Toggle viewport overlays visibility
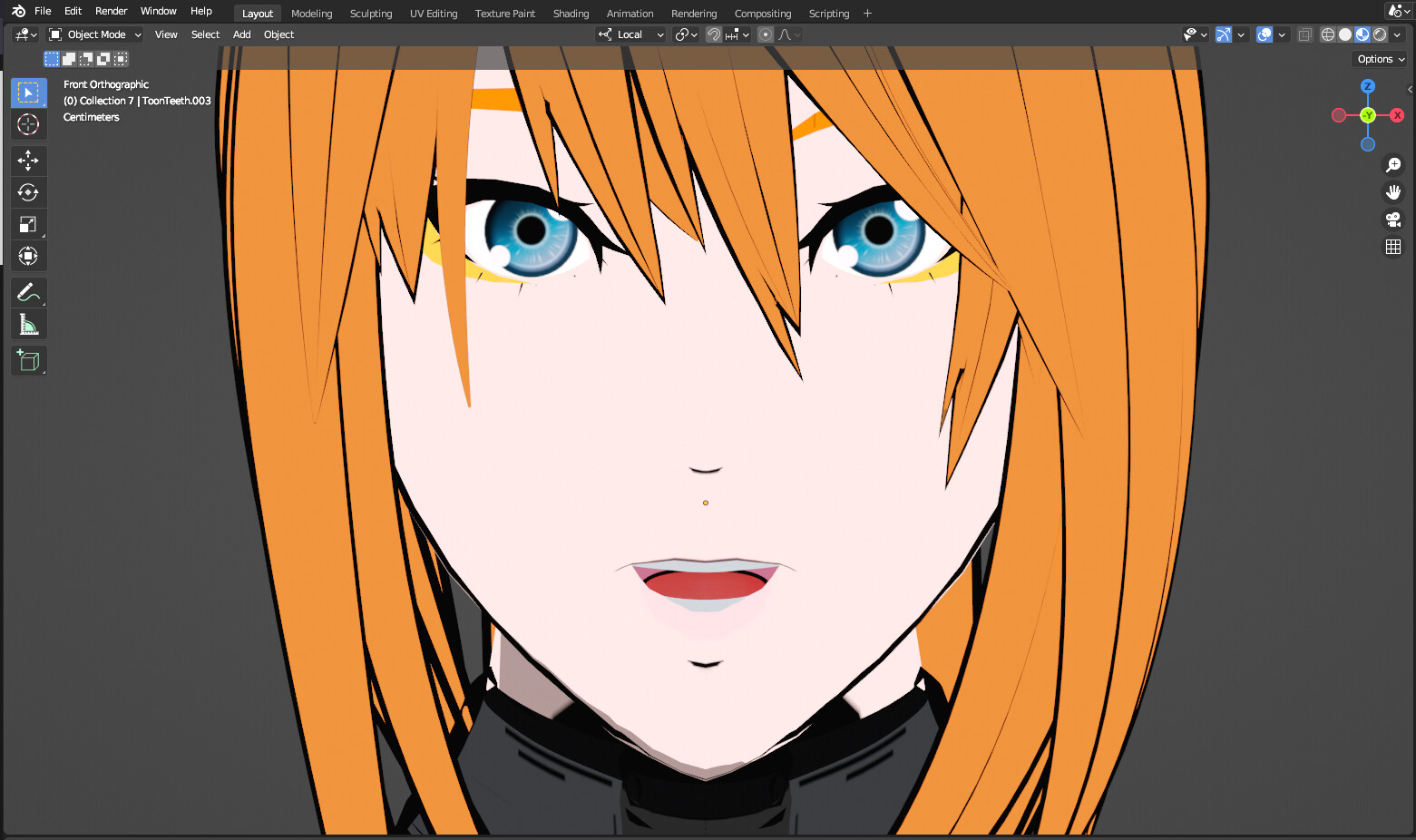 pos(1264,34)
